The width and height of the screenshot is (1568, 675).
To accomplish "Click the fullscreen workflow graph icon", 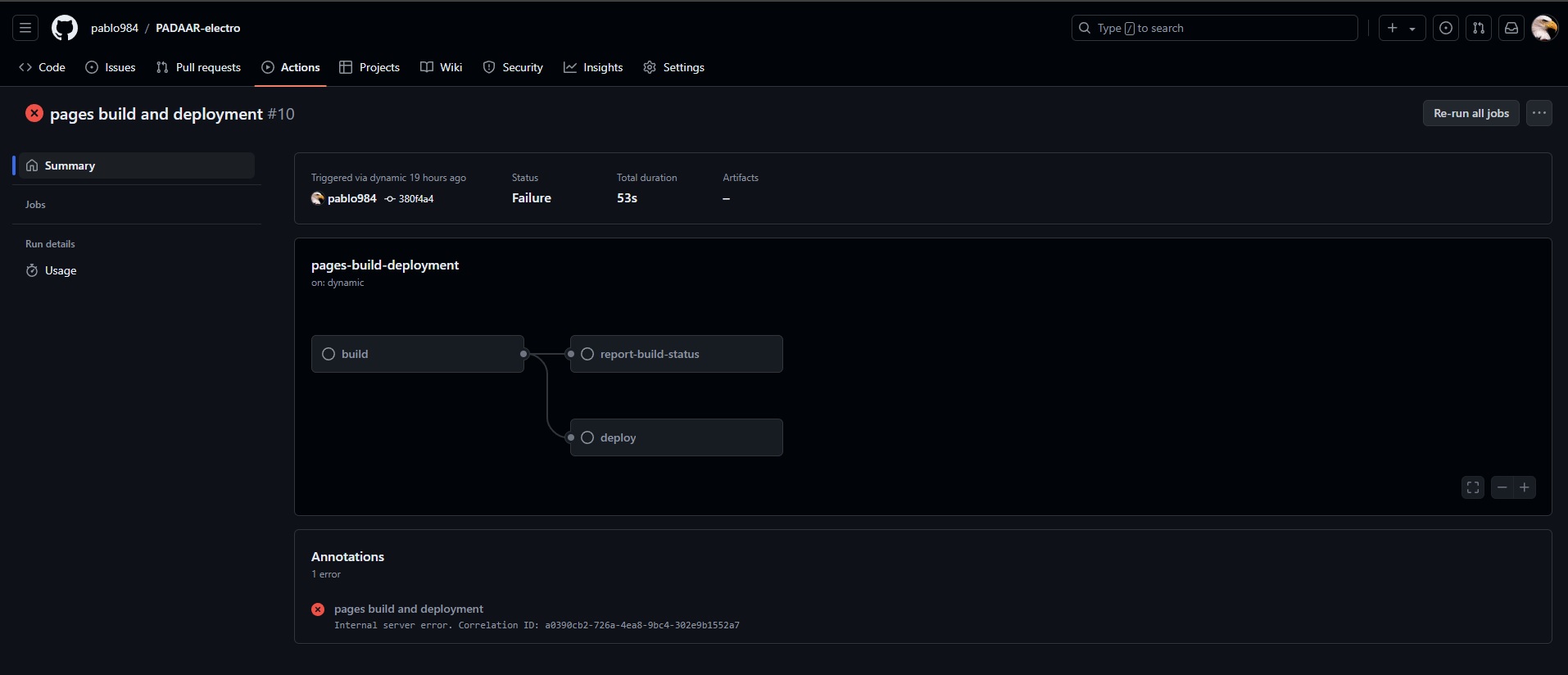I will tap(1473, 487).
